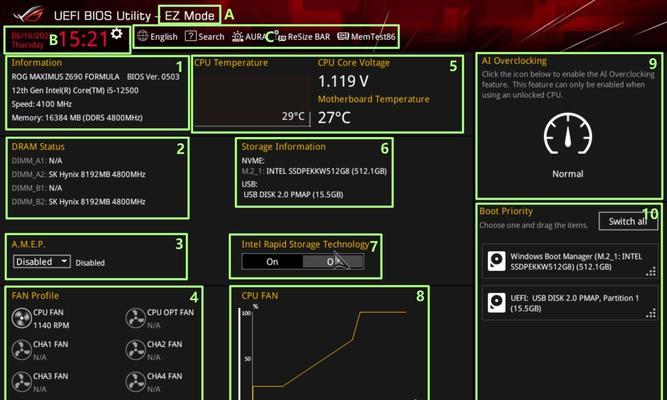
Task: Click the 12th Gen Intel Core i5-12500 line
Action: 75,90
